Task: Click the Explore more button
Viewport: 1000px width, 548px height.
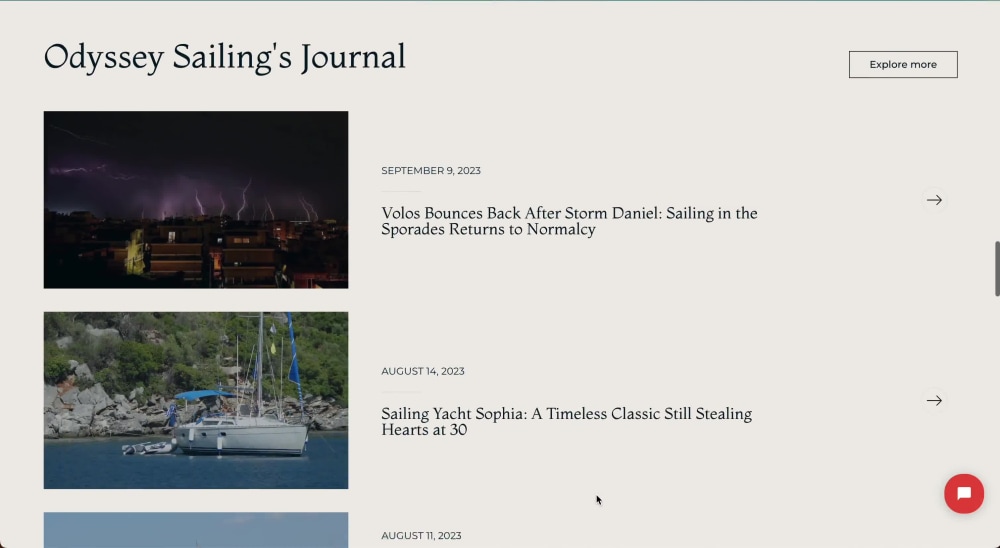Action: (903, 64)
